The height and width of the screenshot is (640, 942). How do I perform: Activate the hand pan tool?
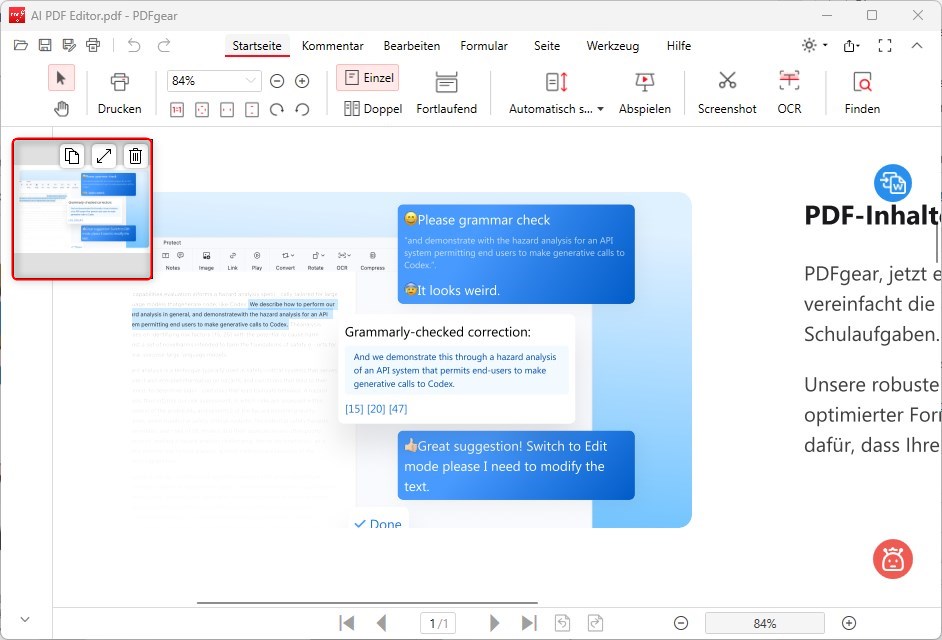pyautogui.click(x=61, y=109)
